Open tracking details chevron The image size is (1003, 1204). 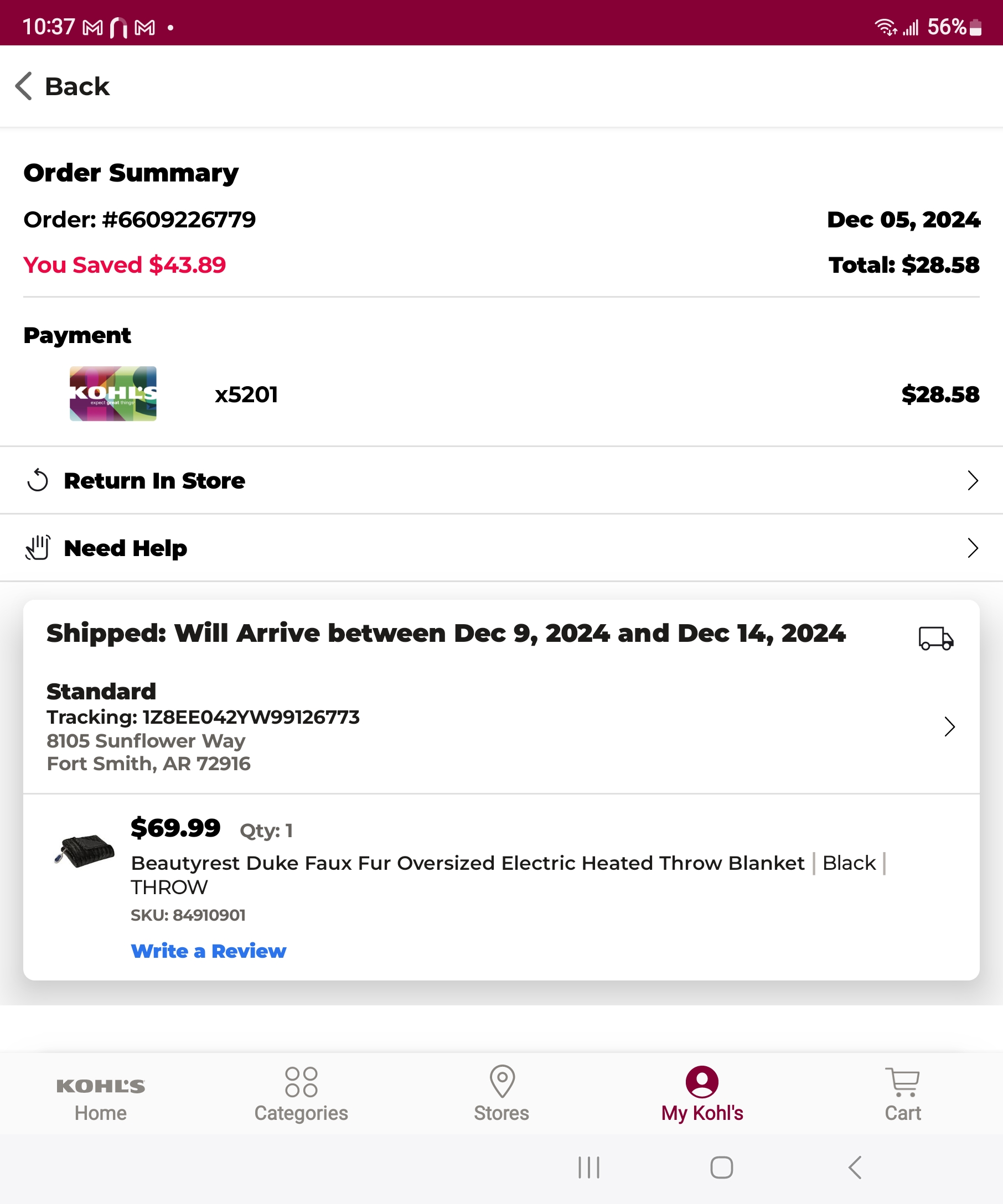click(949, 726)
